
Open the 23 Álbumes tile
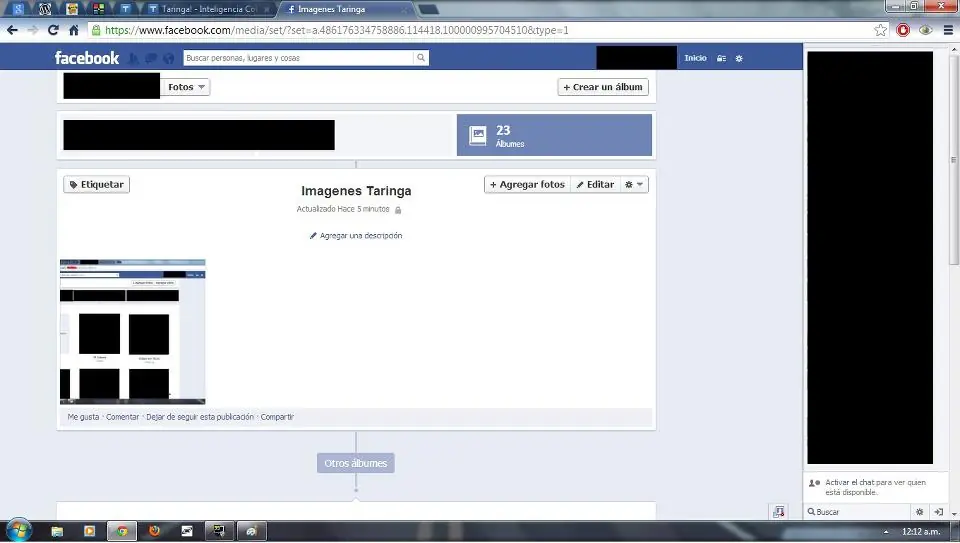click(554, 135)
